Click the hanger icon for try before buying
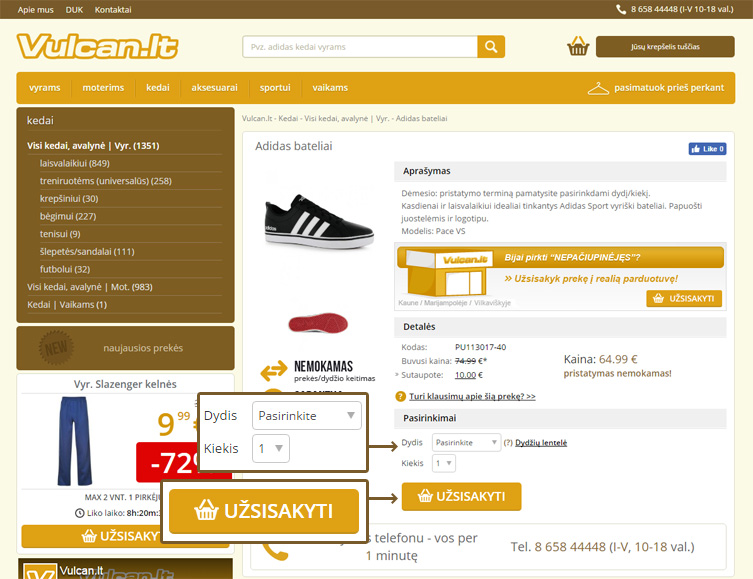This screenshot has height=579, width=753. point(598,87)
